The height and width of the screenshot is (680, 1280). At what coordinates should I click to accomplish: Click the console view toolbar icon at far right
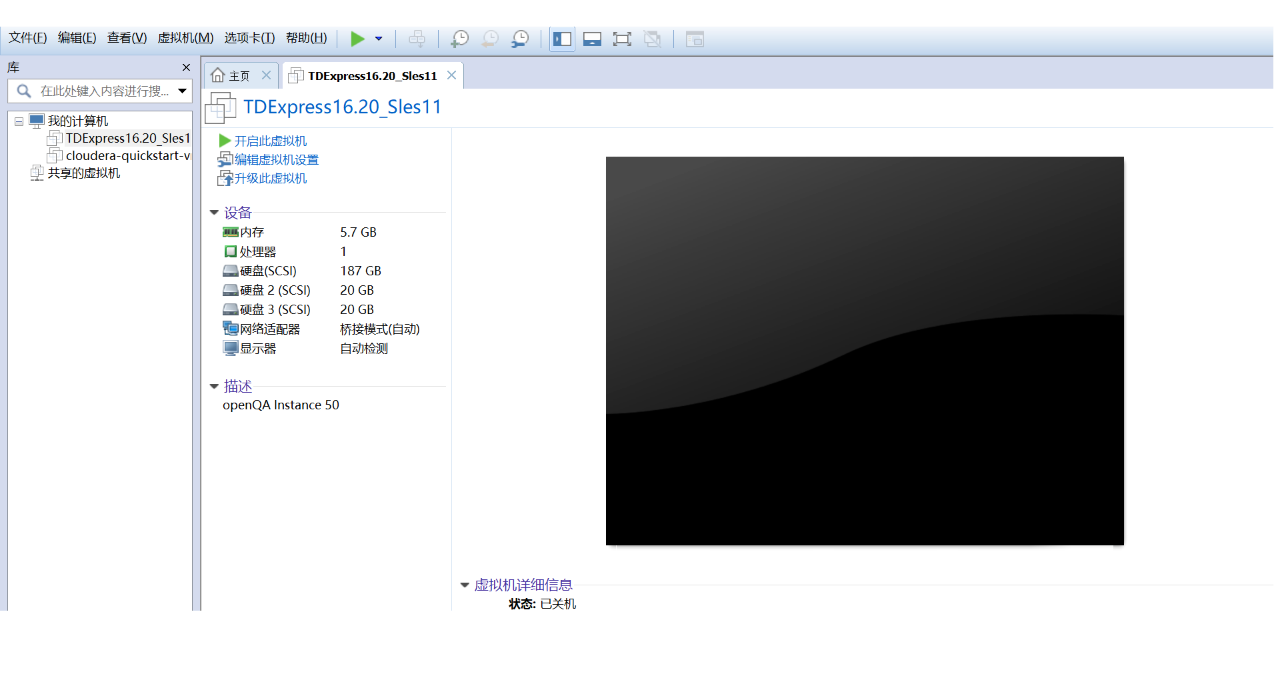tap(695, 39)
